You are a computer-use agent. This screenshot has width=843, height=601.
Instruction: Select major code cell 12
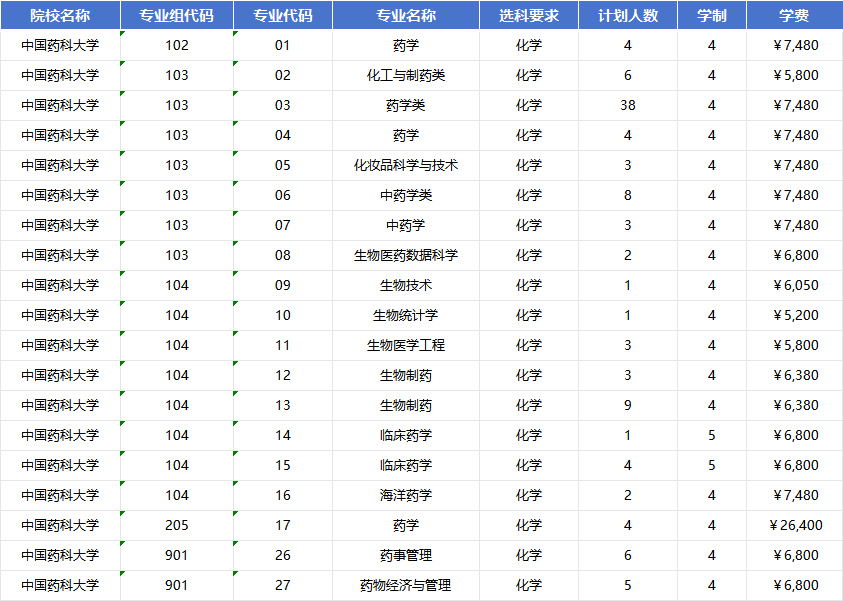pos(283,375)
